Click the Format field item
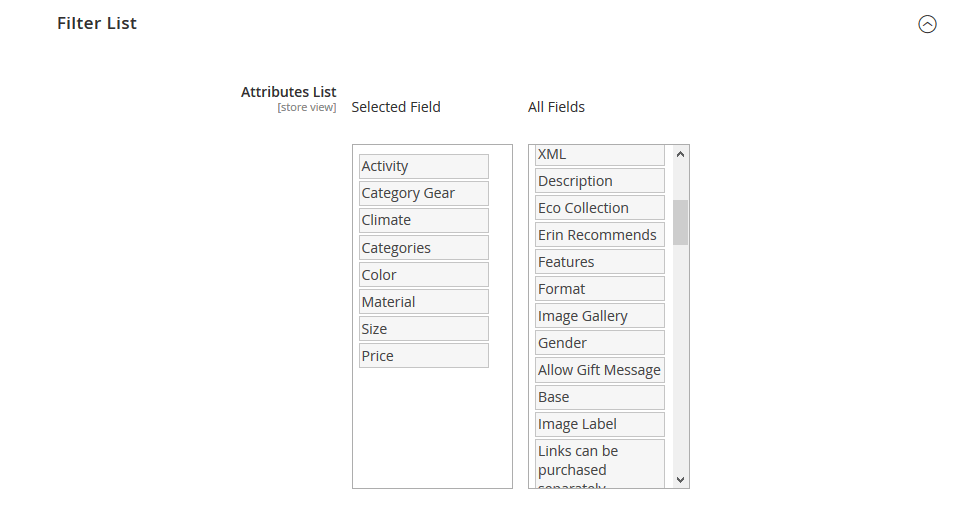The image size is (962, 514). tap(600, 289)
